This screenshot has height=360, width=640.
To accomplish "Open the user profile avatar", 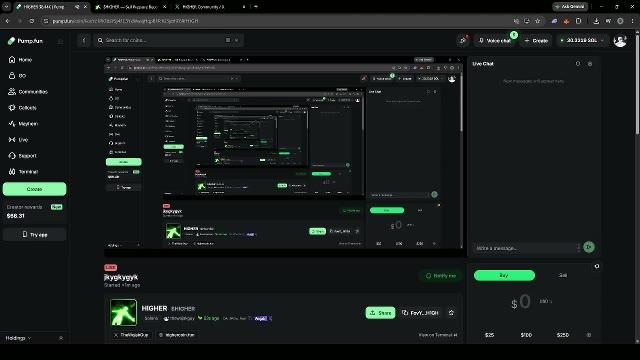I will point(620,40).
